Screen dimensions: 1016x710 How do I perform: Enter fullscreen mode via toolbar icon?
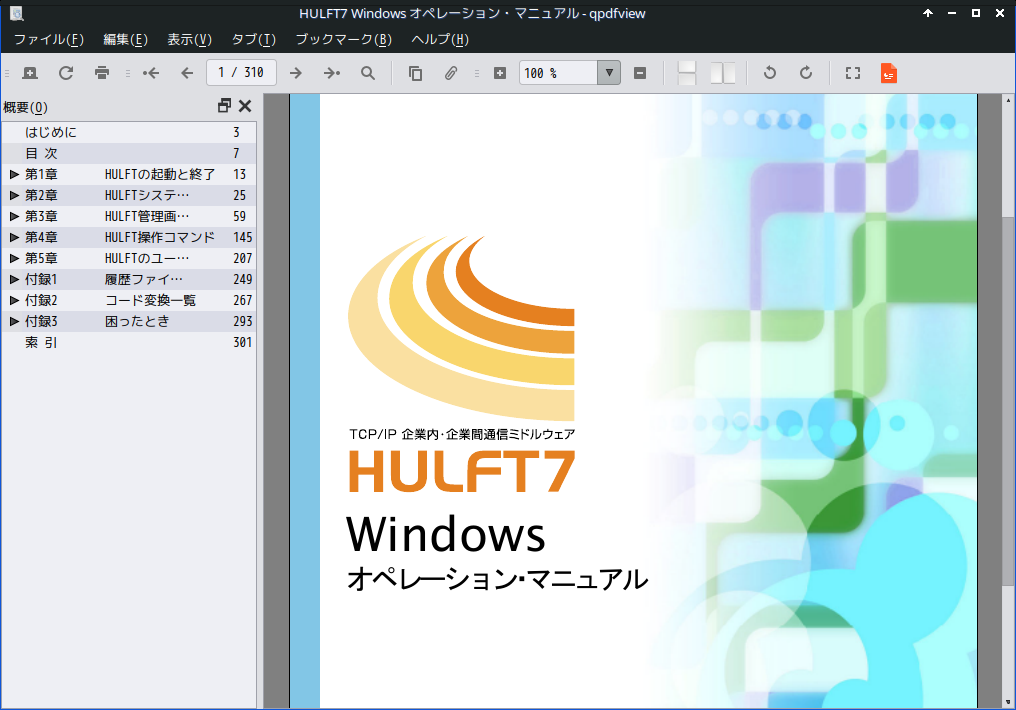tap(853, 73)
